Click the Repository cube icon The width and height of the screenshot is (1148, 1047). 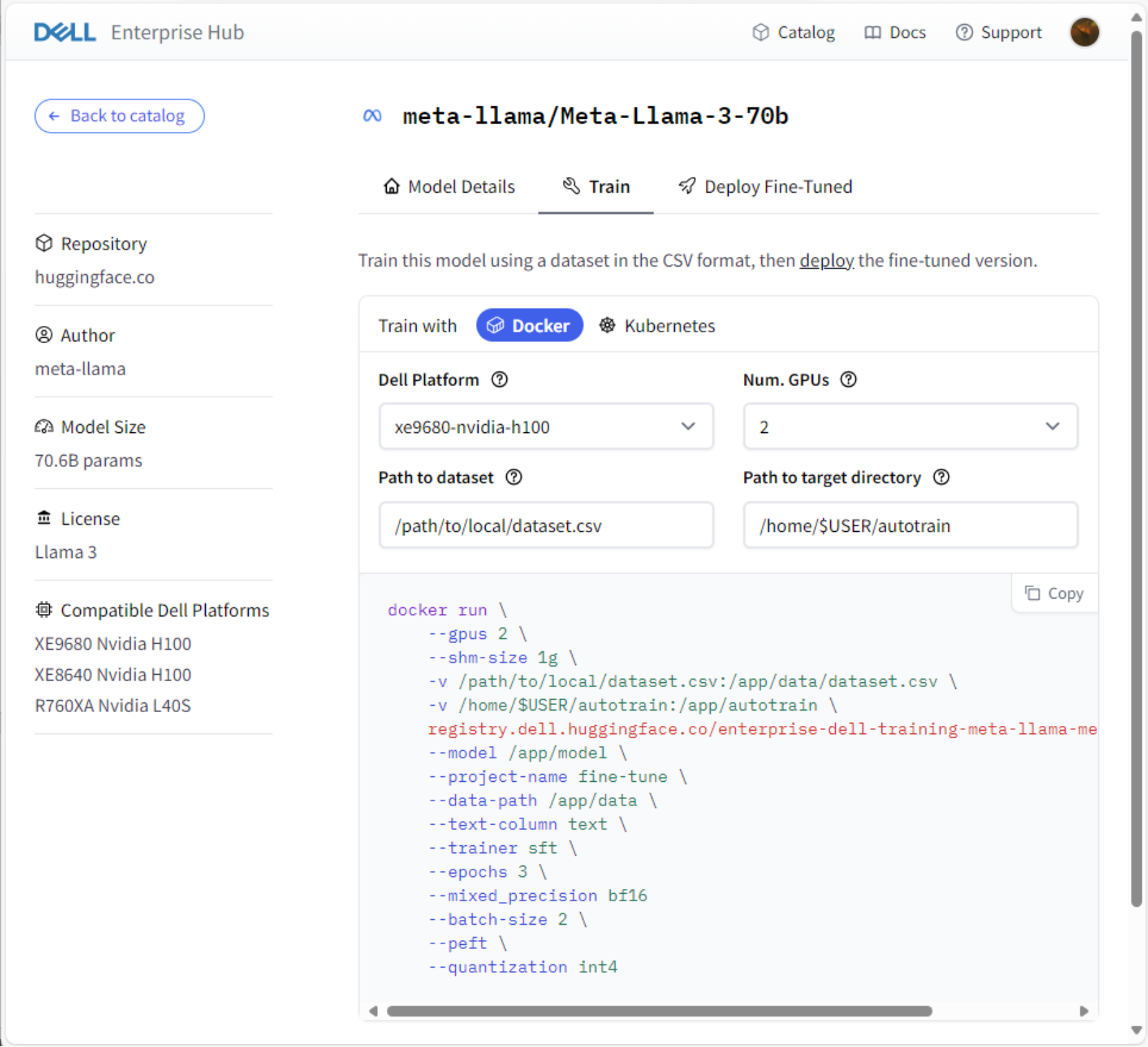click(44, 243)
